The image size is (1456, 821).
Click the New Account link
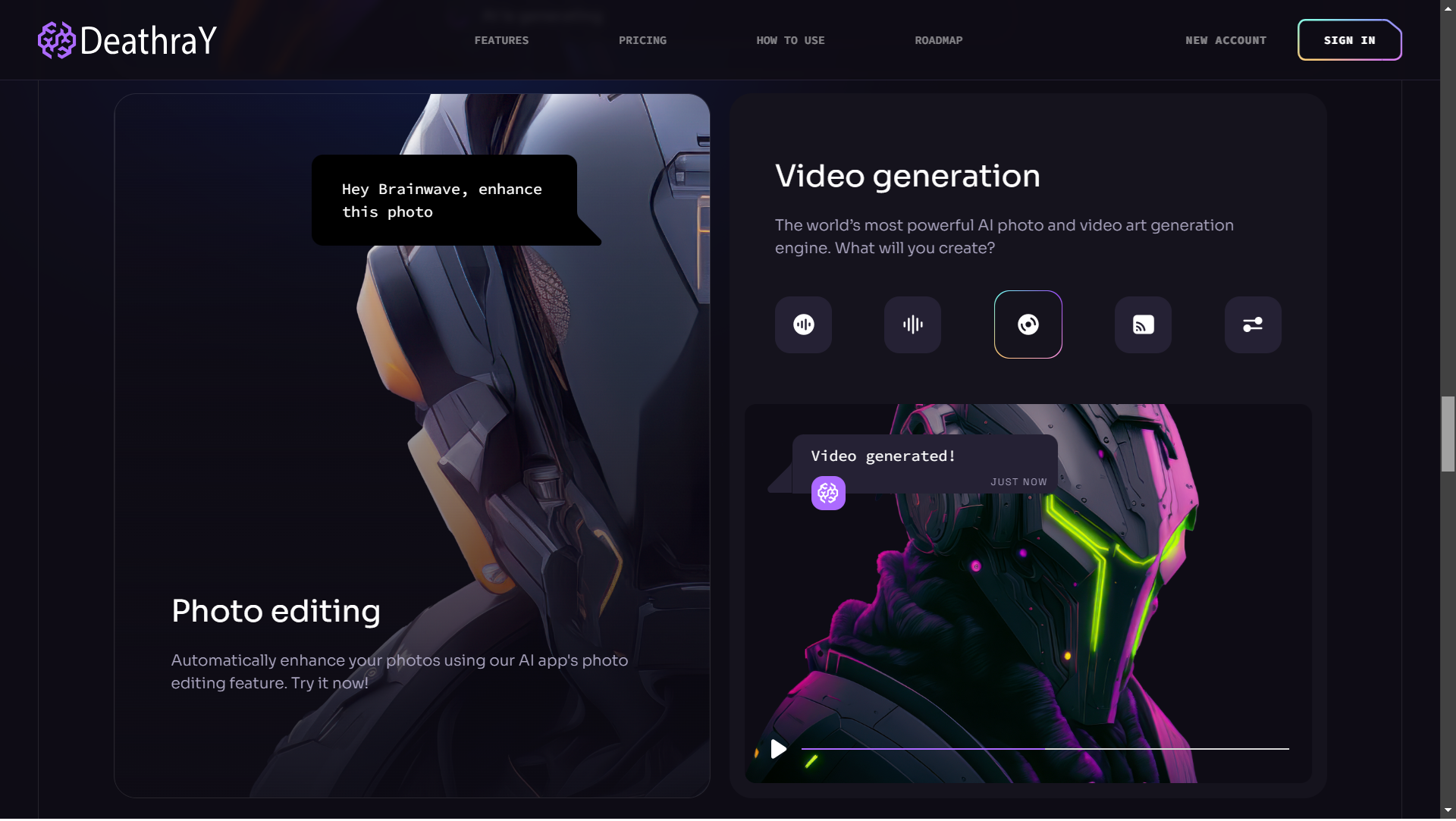[1225, 40]
